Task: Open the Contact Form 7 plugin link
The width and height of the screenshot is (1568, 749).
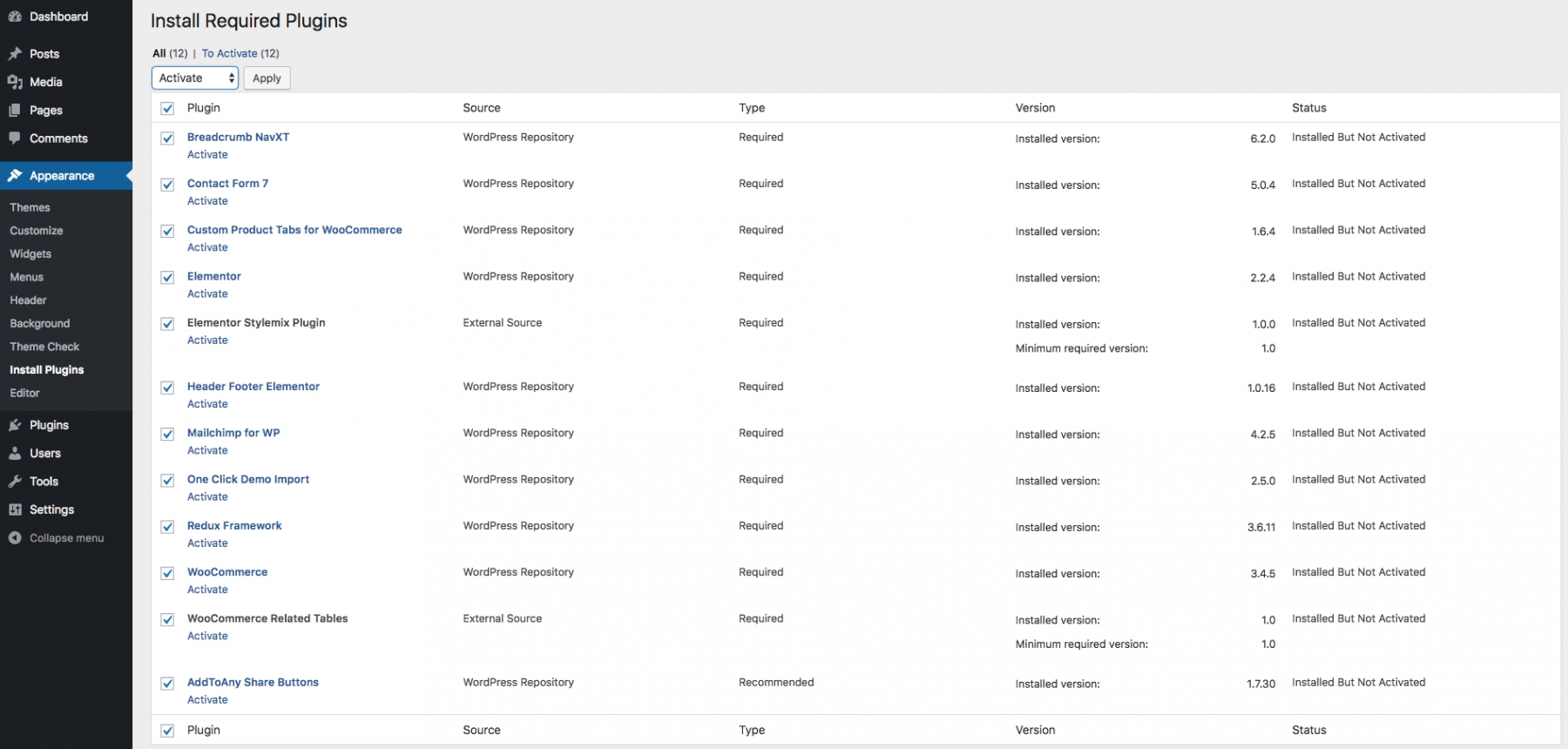Action: 227,184
